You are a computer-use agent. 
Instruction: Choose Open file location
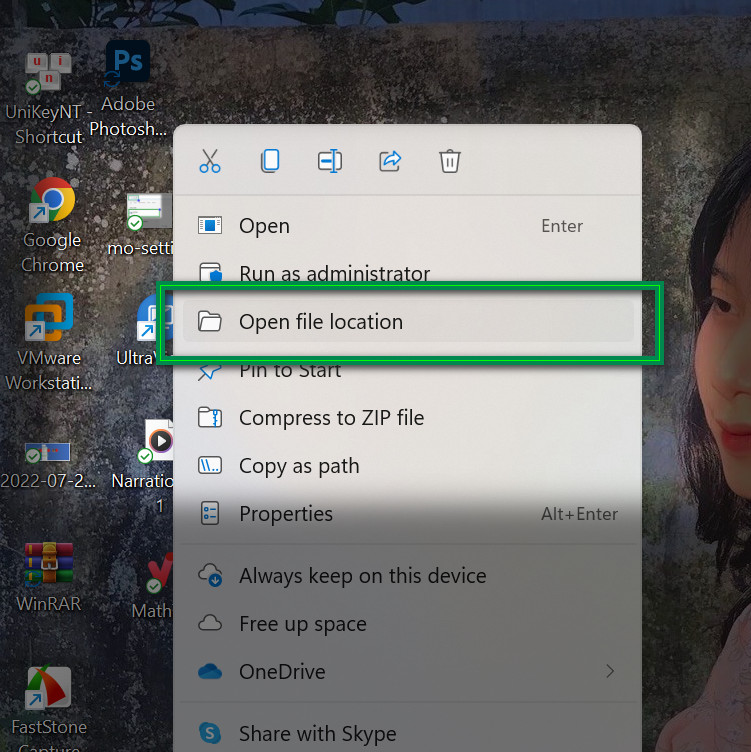(x=408, y=321)
